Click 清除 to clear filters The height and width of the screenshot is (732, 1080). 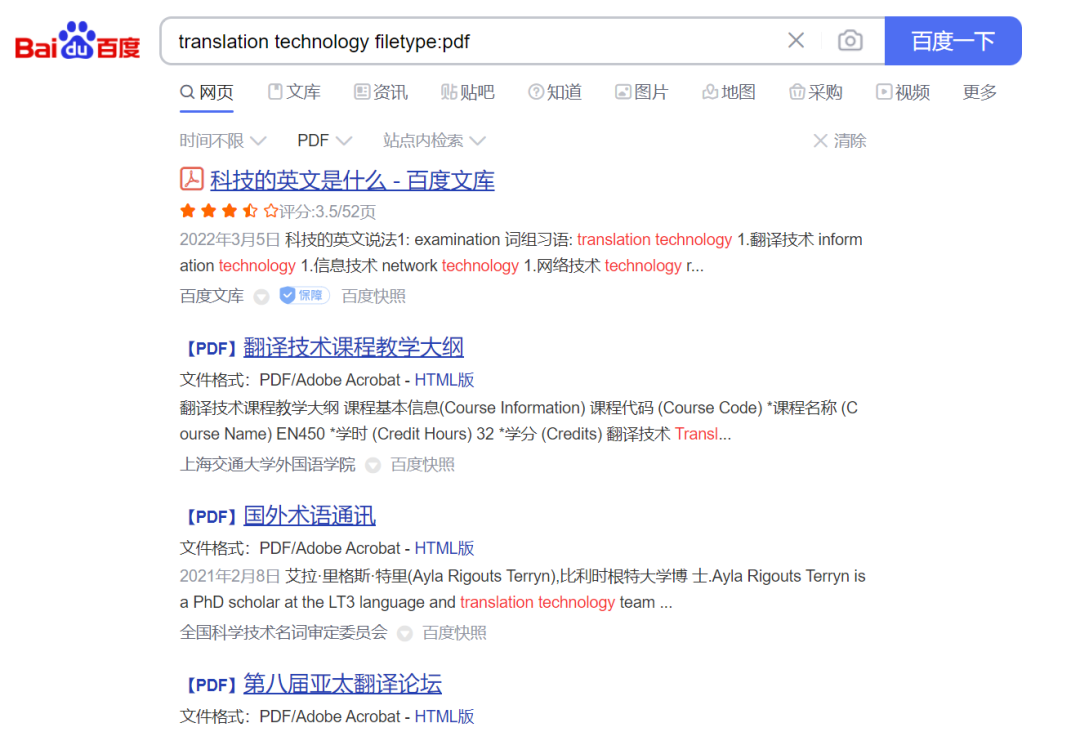[840, 141]
